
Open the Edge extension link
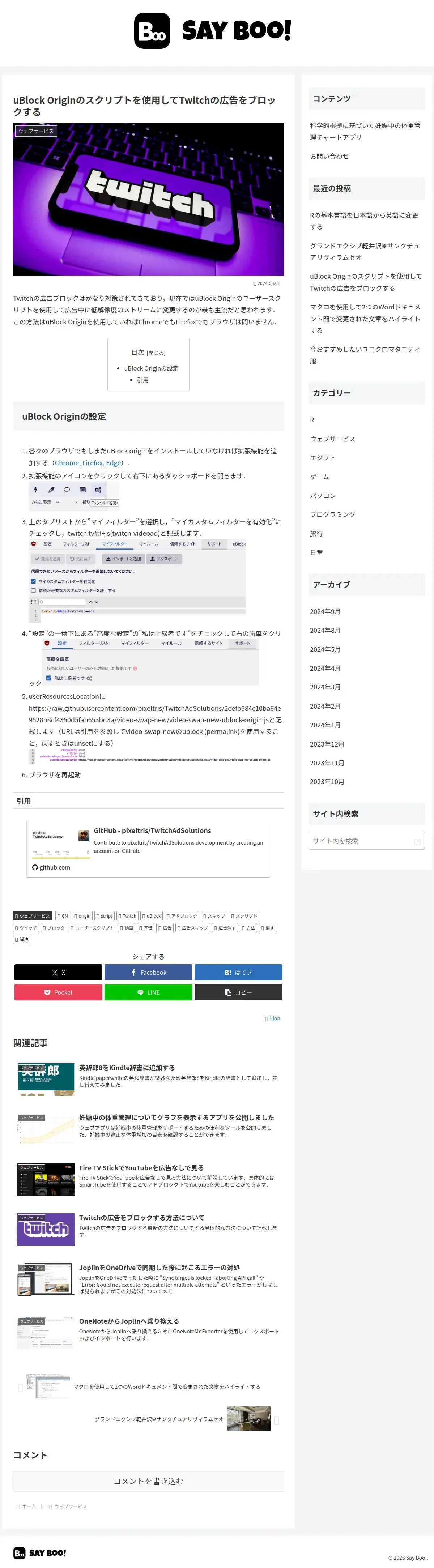pyautogui.click(x=113, y=463)
